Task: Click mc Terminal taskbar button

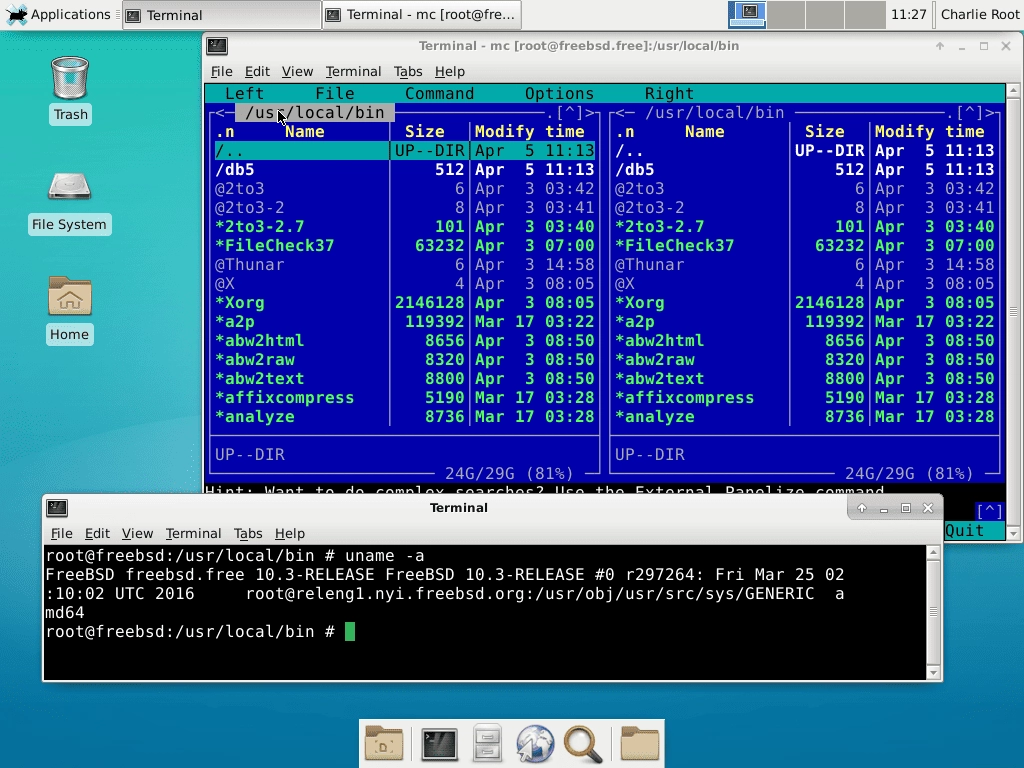Action: [x=422, y=14]
